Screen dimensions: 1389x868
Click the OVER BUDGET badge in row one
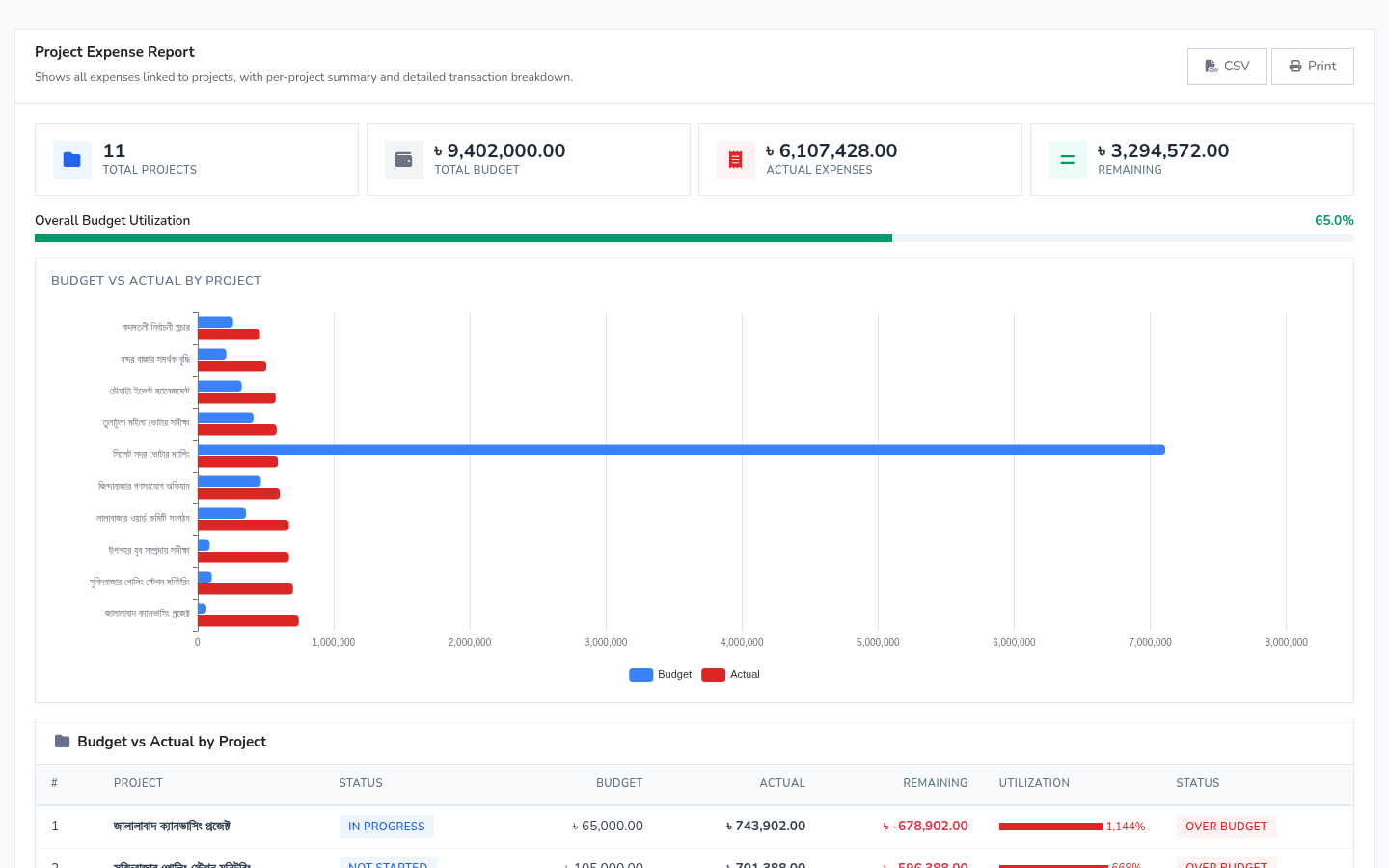pos(1226,827)
